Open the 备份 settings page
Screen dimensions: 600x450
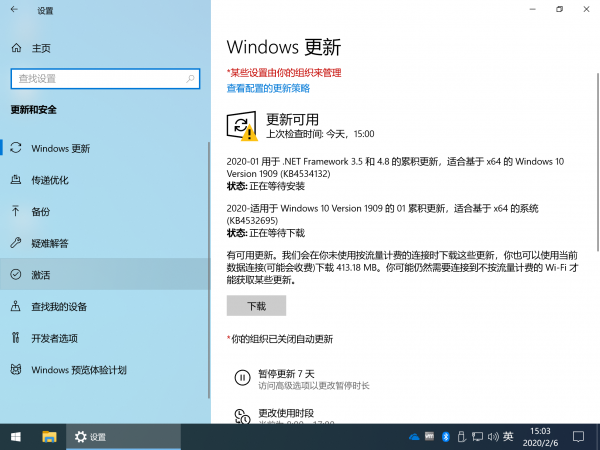pos(104,211)
